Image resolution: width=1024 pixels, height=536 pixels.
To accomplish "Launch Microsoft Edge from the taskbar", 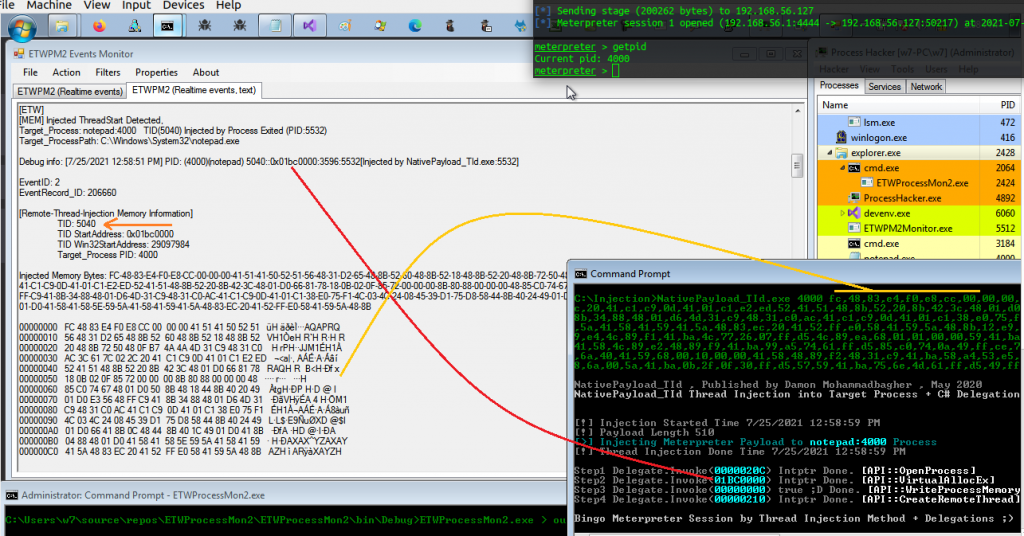I will (x=415, y=26).
